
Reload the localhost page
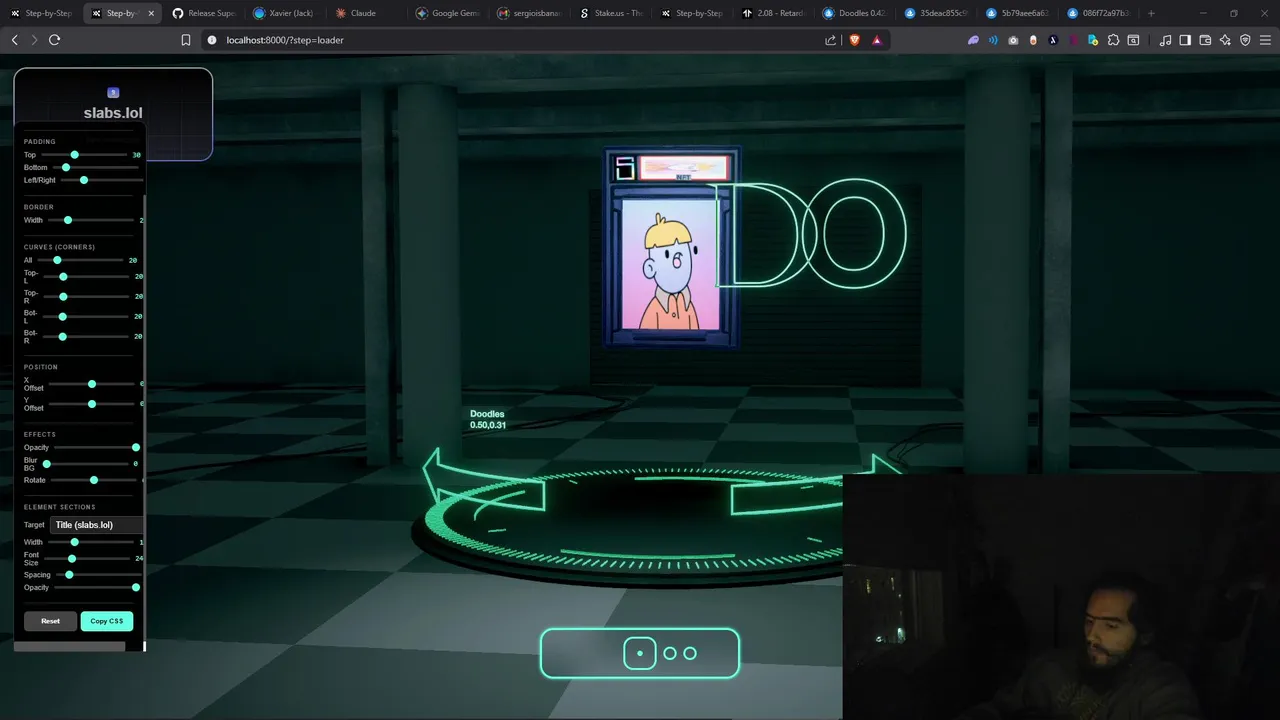(x=54, y=40)
